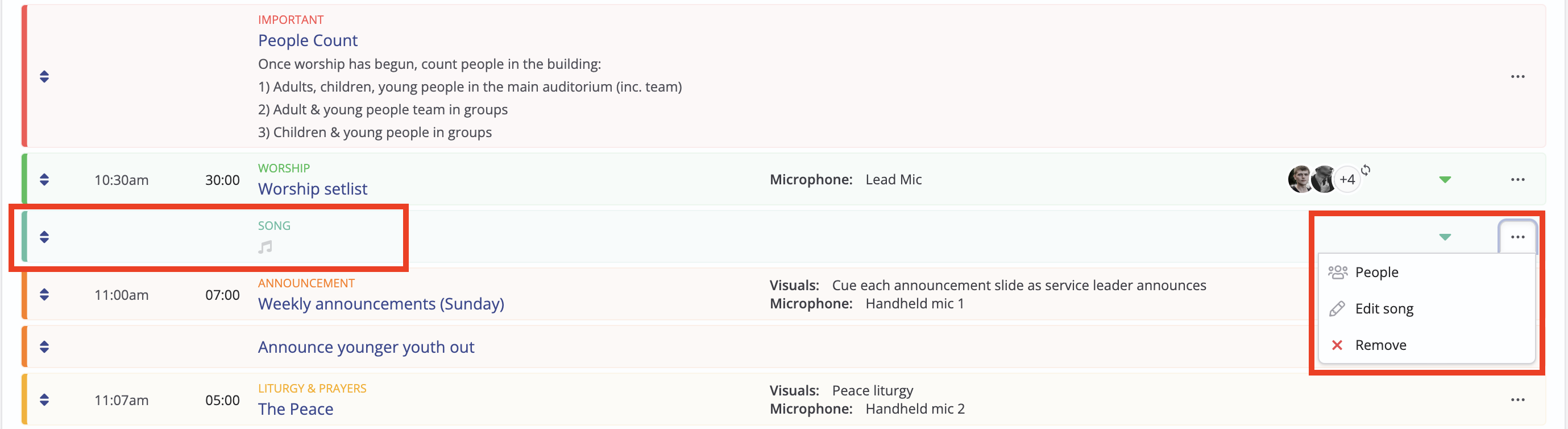1568x429 pixels.
Task: Click the reorder handle on People Count row
Action: click(44, 77)
